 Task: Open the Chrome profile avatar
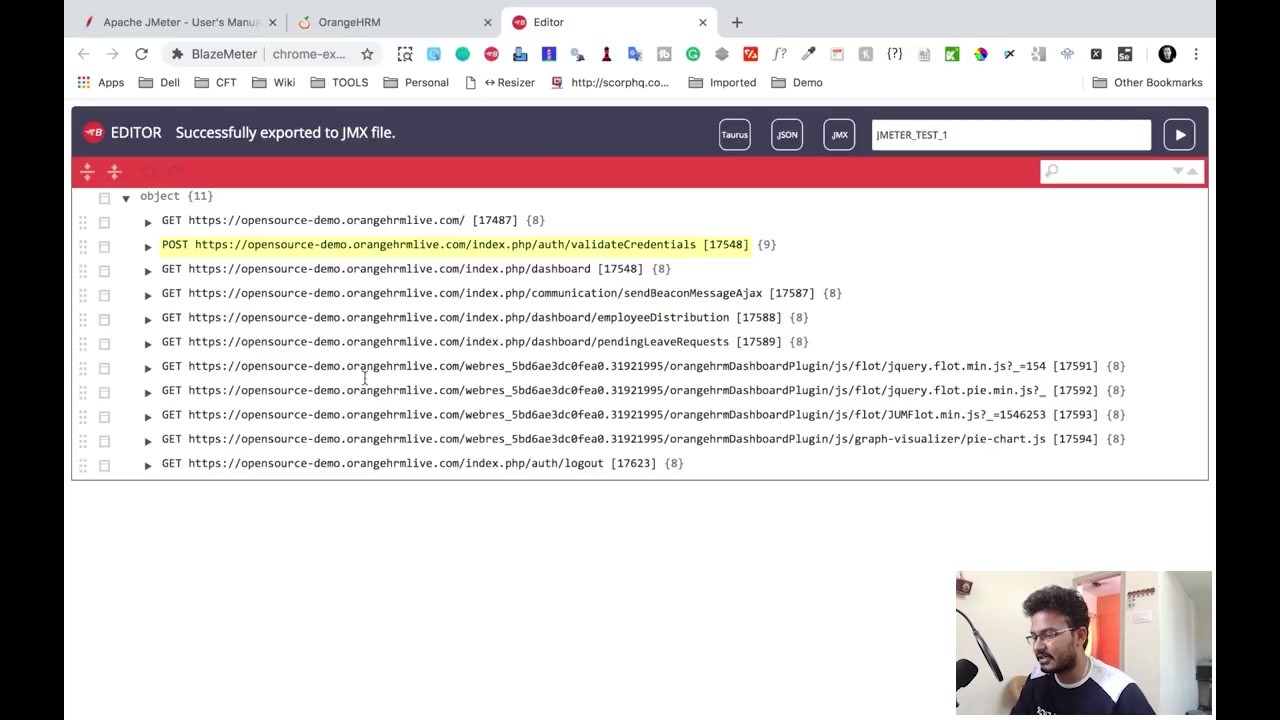[1167, 54]
